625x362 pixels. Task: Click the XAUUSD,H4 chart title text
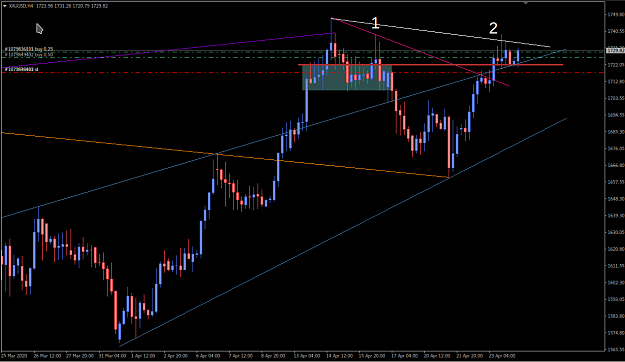[x=21, y=6]
